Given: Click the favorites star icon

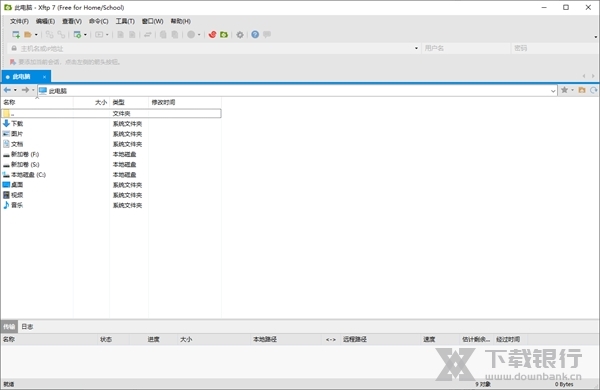Looking at the screenshot, I should click(x=564, y=90).
